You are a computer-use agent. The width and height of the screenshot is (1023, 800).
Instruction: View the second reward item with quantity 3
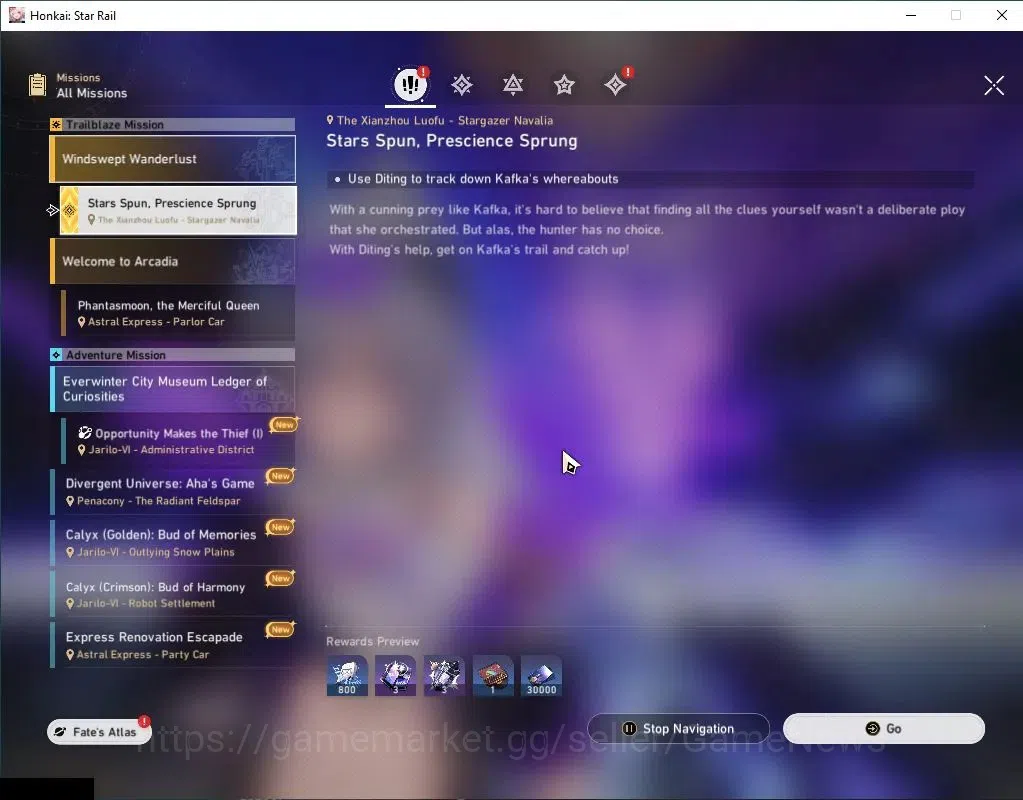pyautogui.click(x=395, y=675)
